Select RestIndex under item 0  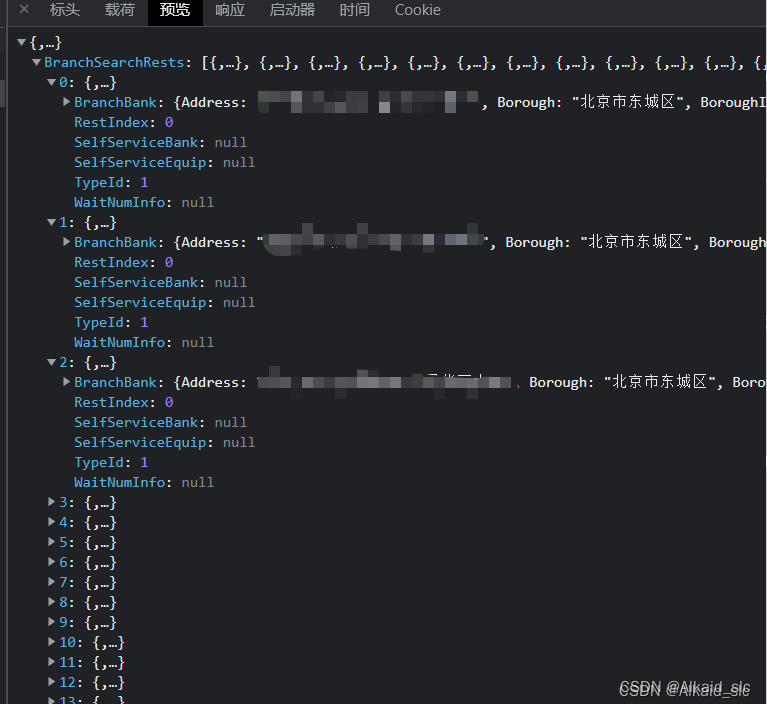(x=123, y=122)
